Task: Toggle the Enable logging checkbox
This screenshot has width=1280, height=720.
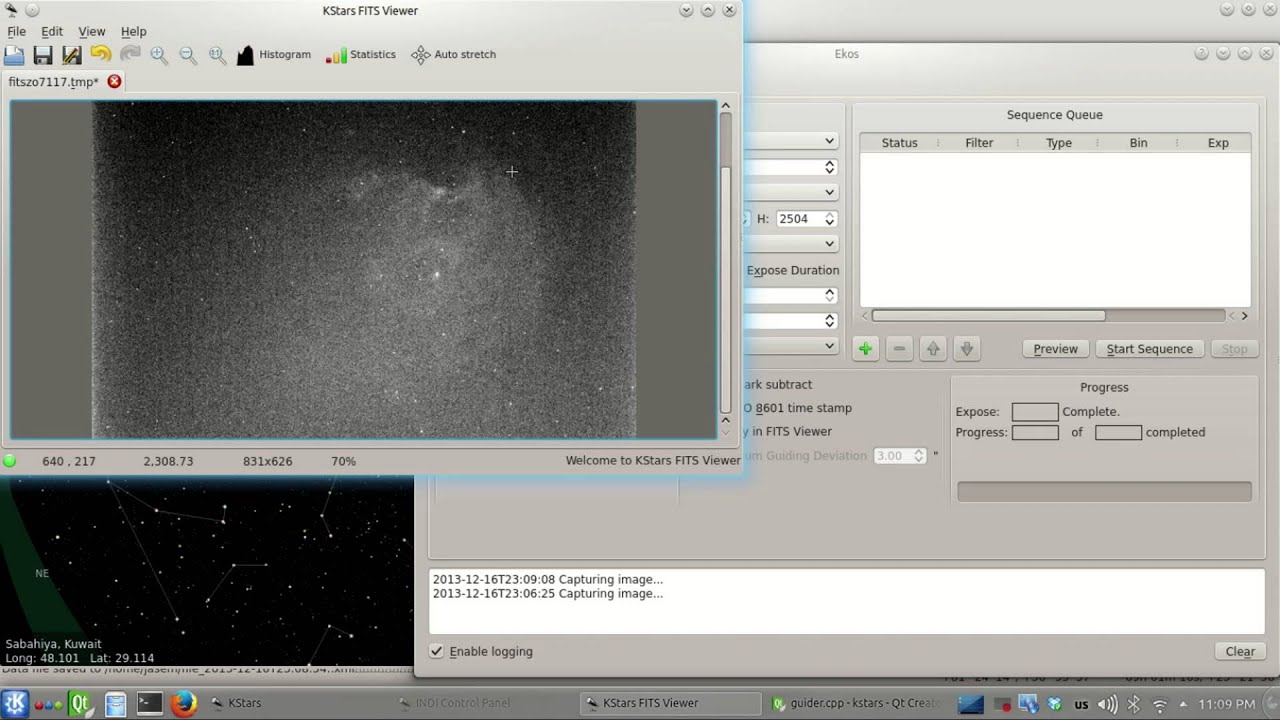Action: tap(437, 651)
